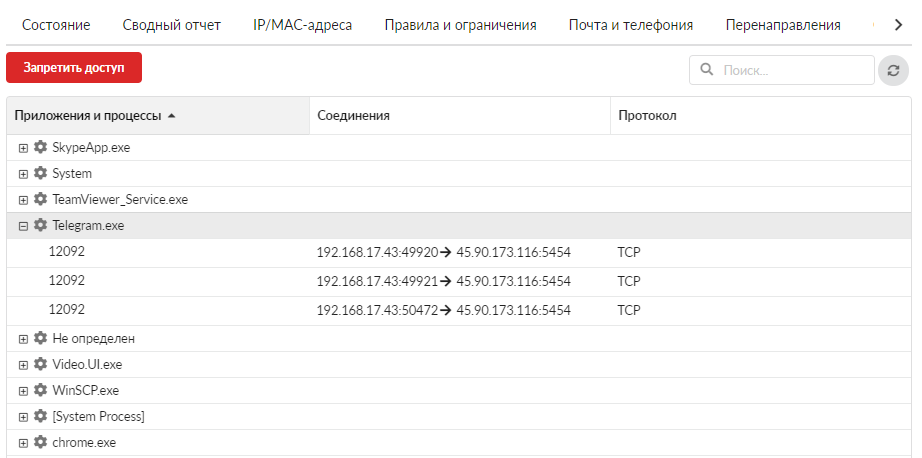The image size is (922, 458).
Task: Click the Запретить доступ button
Action: point(74,68)
